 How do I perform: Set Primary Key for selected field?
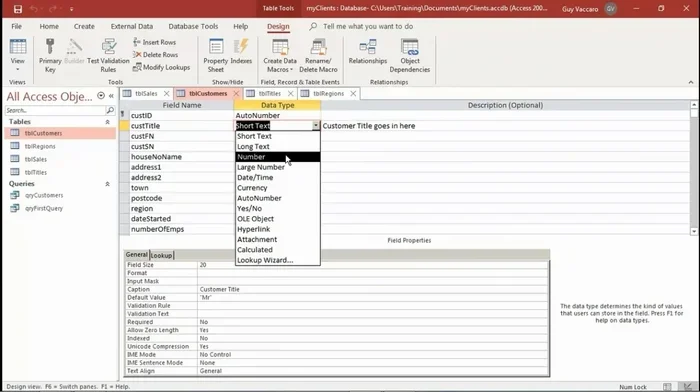click(x=50, y=55)
